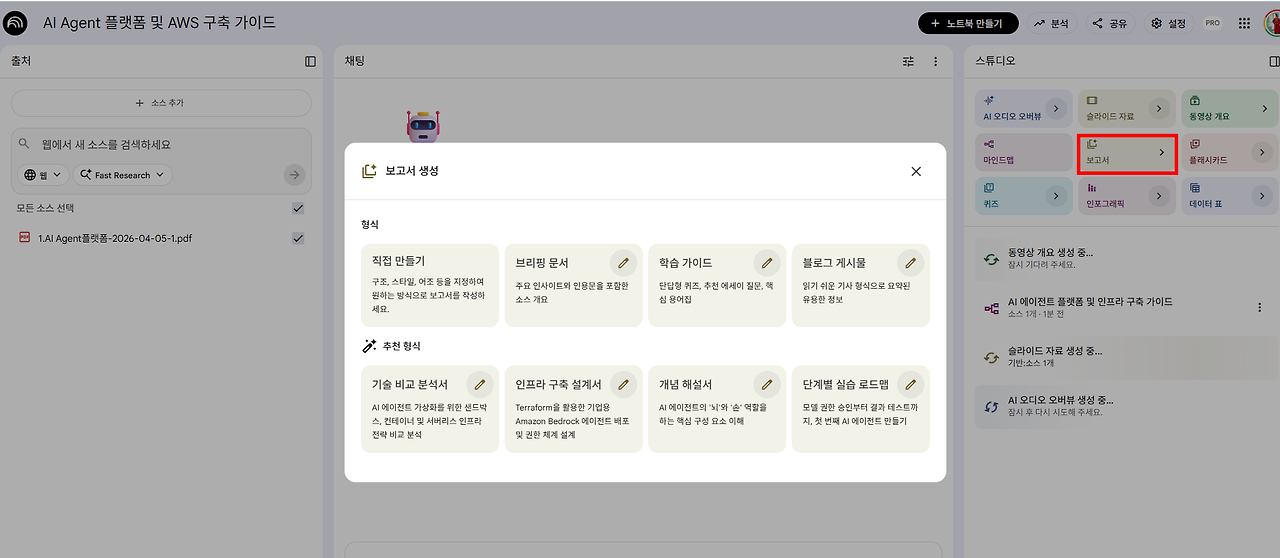Collapse the 출처 sources panel icon
Viewport: 1280px width, 558px height.
click(310, 61)
